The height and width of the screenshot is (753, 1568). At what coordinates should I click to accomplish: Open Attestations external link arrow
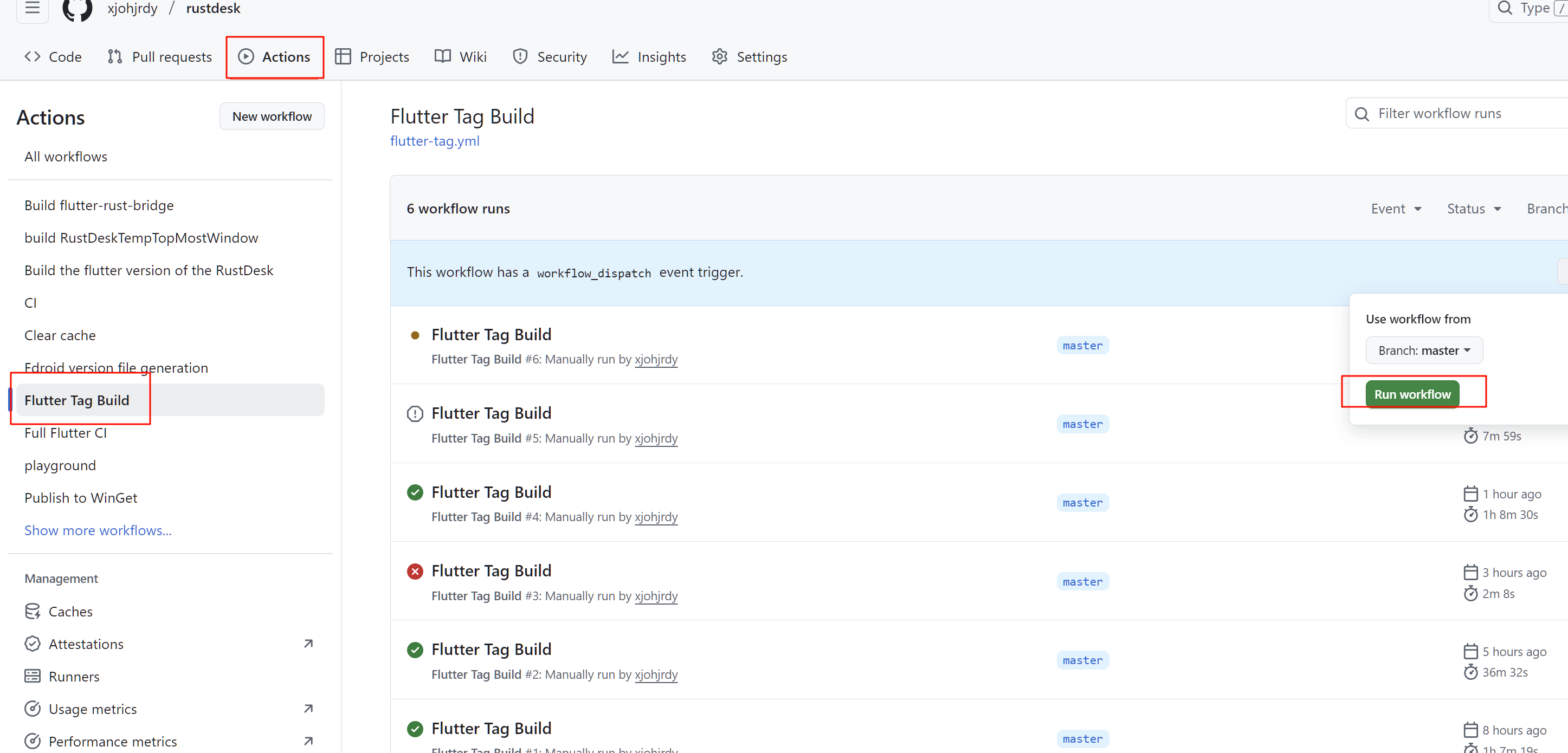[x=308, y=644]
